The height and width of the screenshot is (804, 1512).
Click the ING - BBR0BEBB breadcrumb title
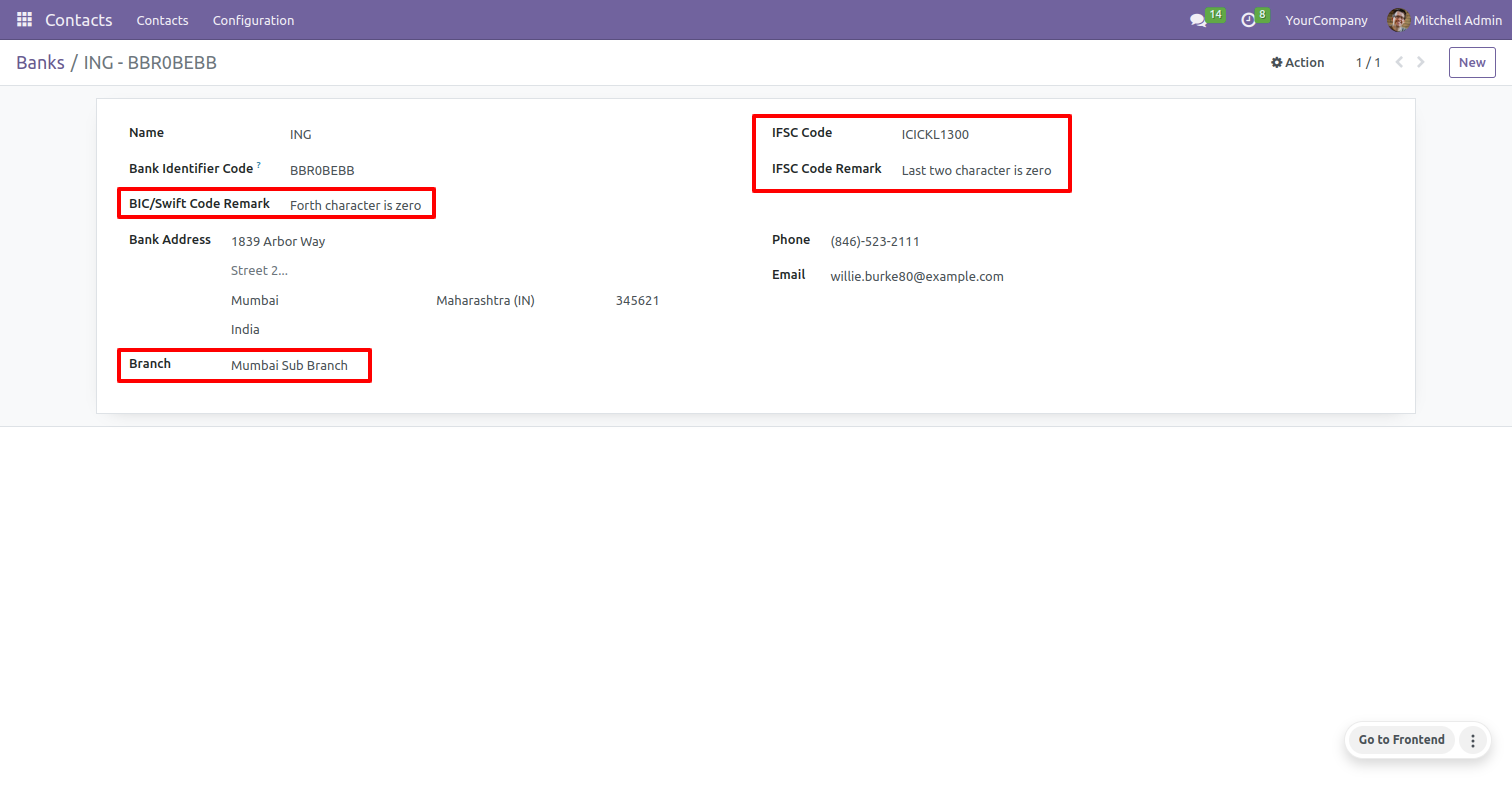150,63
